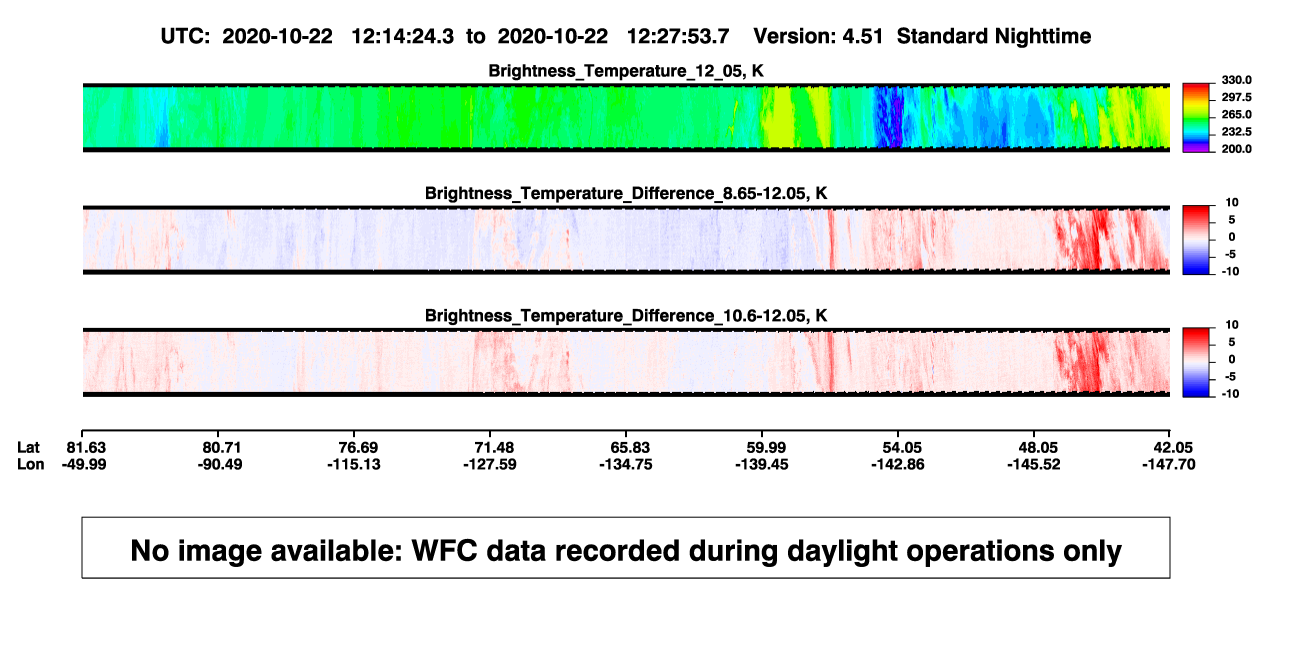
Task: Click latitude value 76.69
Action: pos(357,446)
